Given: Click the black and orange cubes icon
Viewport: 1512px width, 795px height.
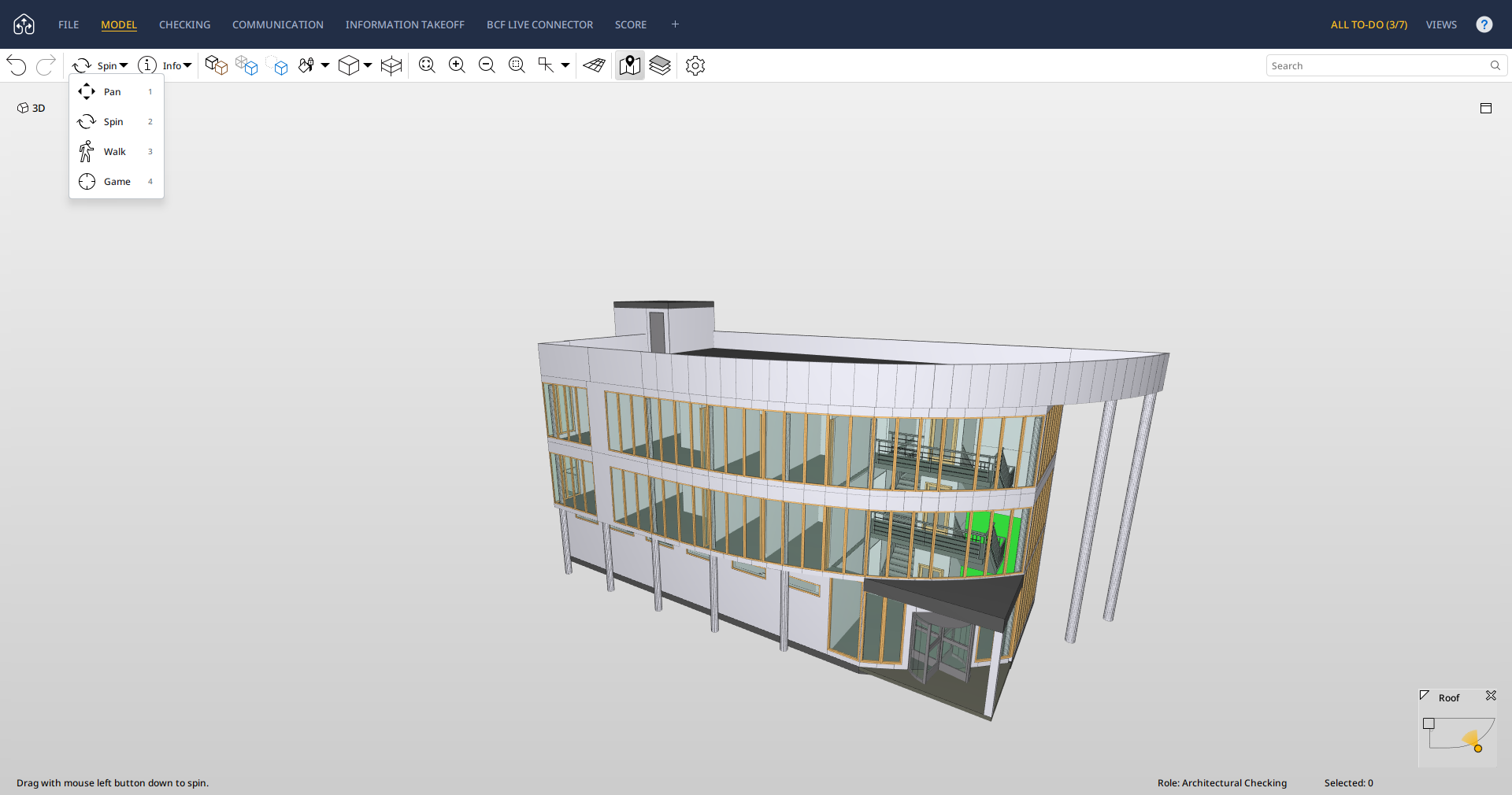Looking at the screenshot, I should click(x=216, y=65).
